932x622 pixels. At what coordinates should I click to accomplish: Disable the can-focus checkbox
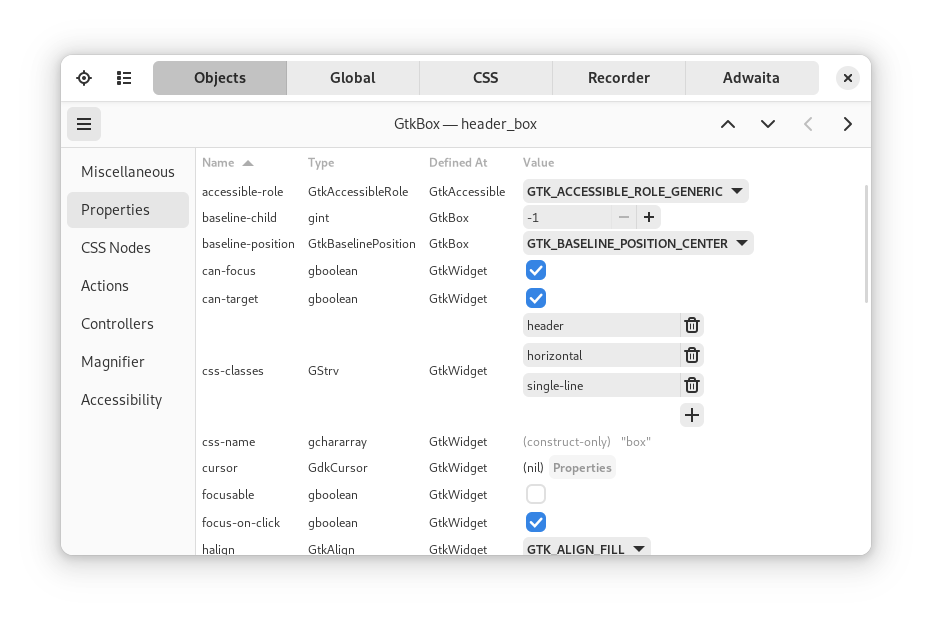coord(536,270)
